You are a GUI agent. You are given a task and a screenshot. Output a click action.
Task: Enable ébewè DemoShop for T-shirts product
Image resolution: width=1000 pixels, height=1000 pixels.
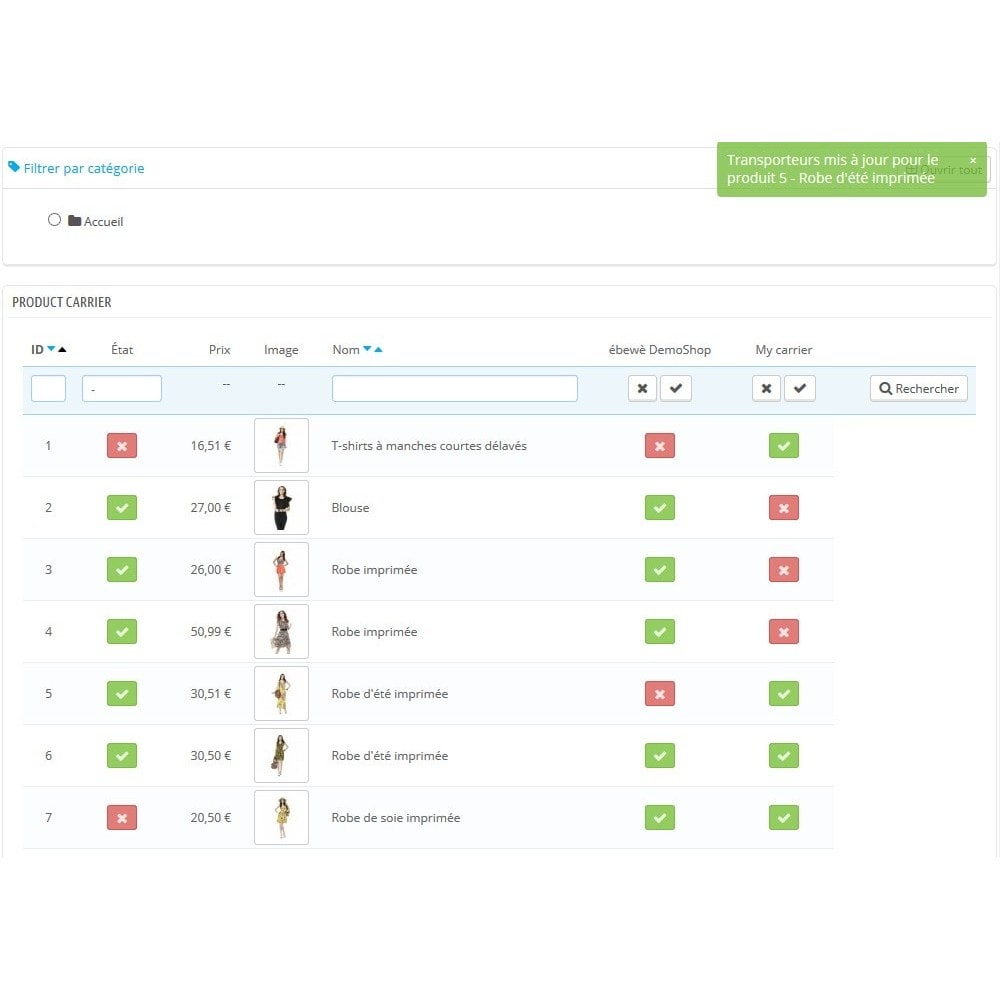pyautogui.click(x=660, y=446)
